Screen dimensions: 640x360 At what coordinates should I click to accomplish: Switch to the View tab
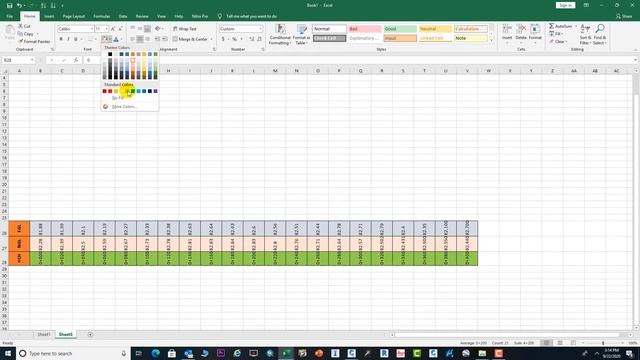pyautogui.click(x=161, y=16)
